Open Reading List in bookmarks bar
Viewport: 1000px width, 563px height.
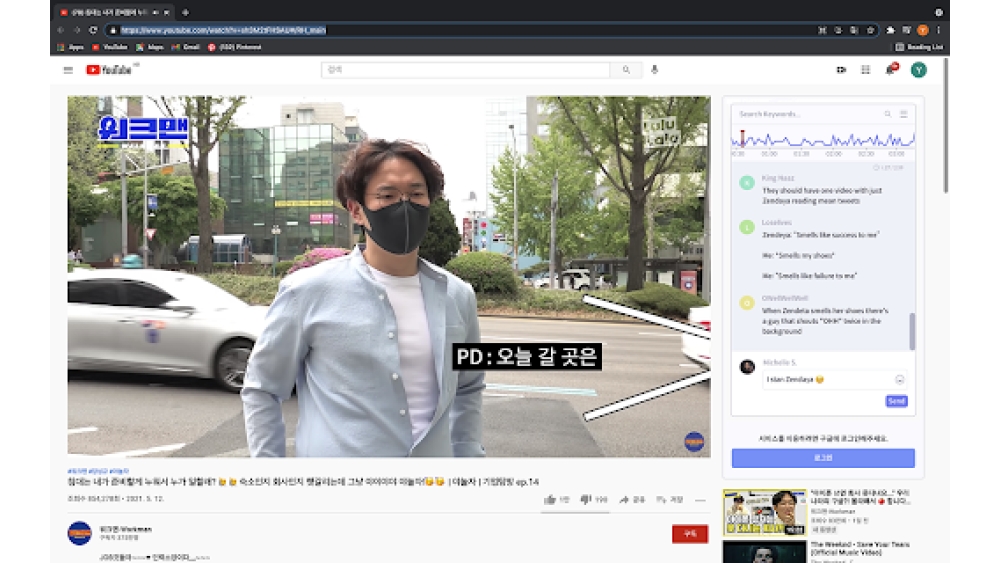point(919,47)
